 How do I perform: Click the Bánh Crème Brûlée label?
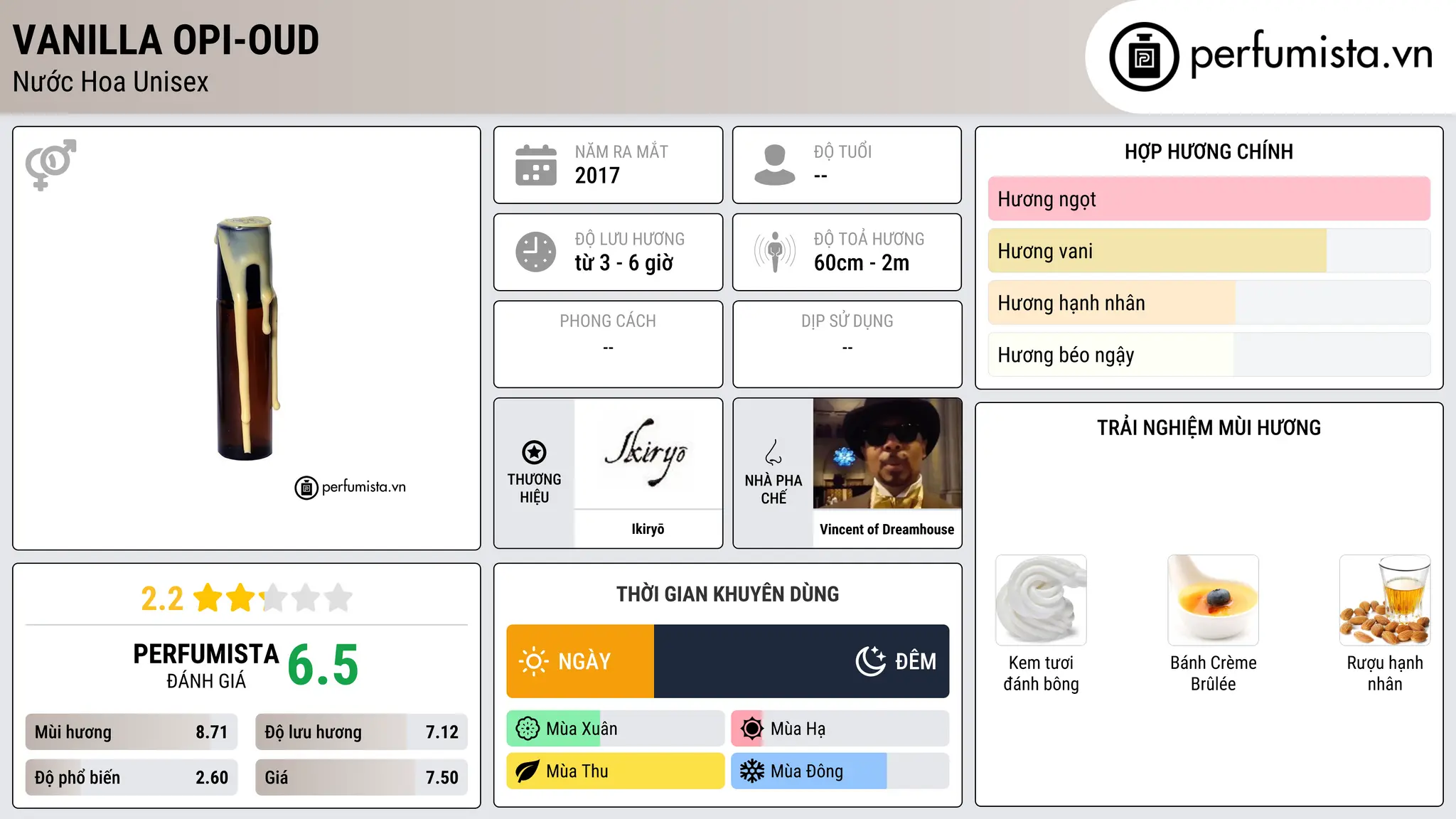(1213, 673)
